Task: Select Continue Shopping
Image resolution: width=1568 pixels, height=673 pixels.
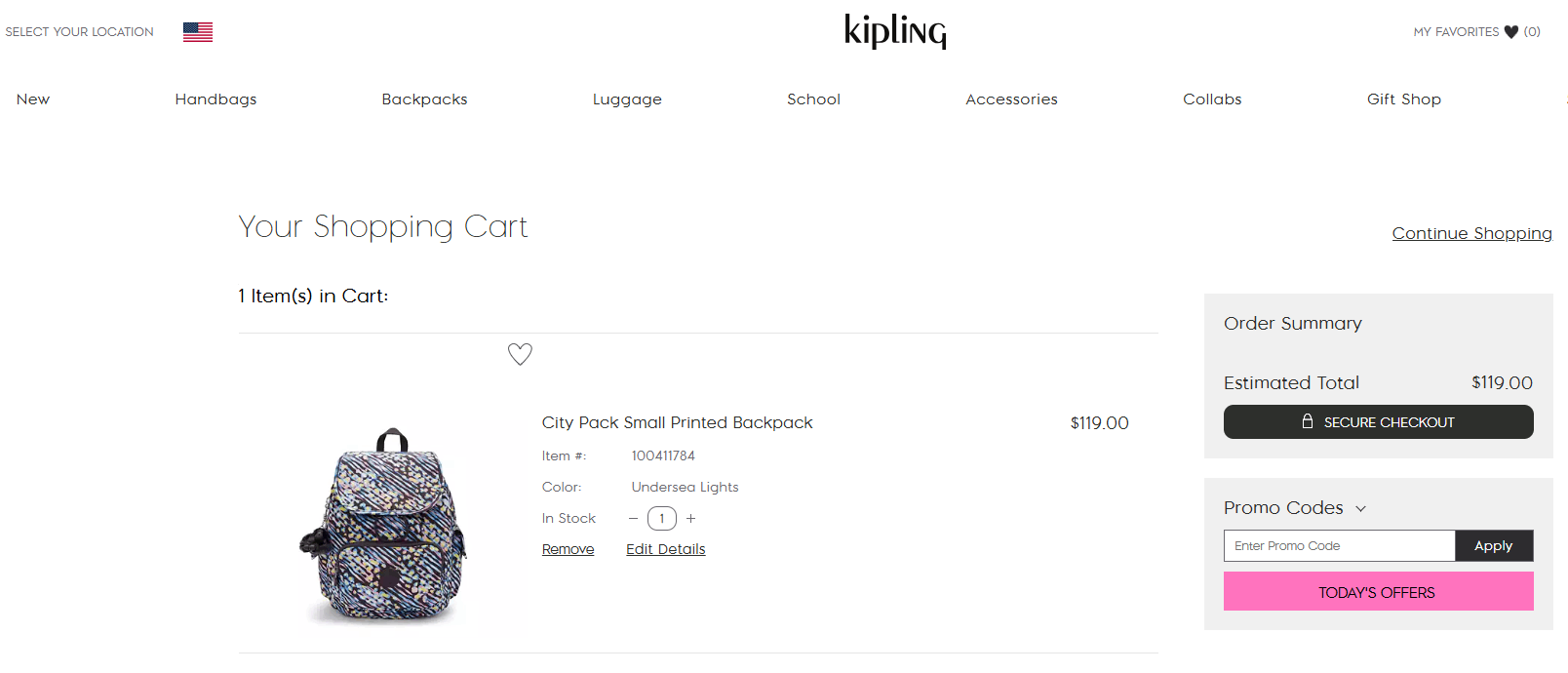Action: tap(1471, 232)
